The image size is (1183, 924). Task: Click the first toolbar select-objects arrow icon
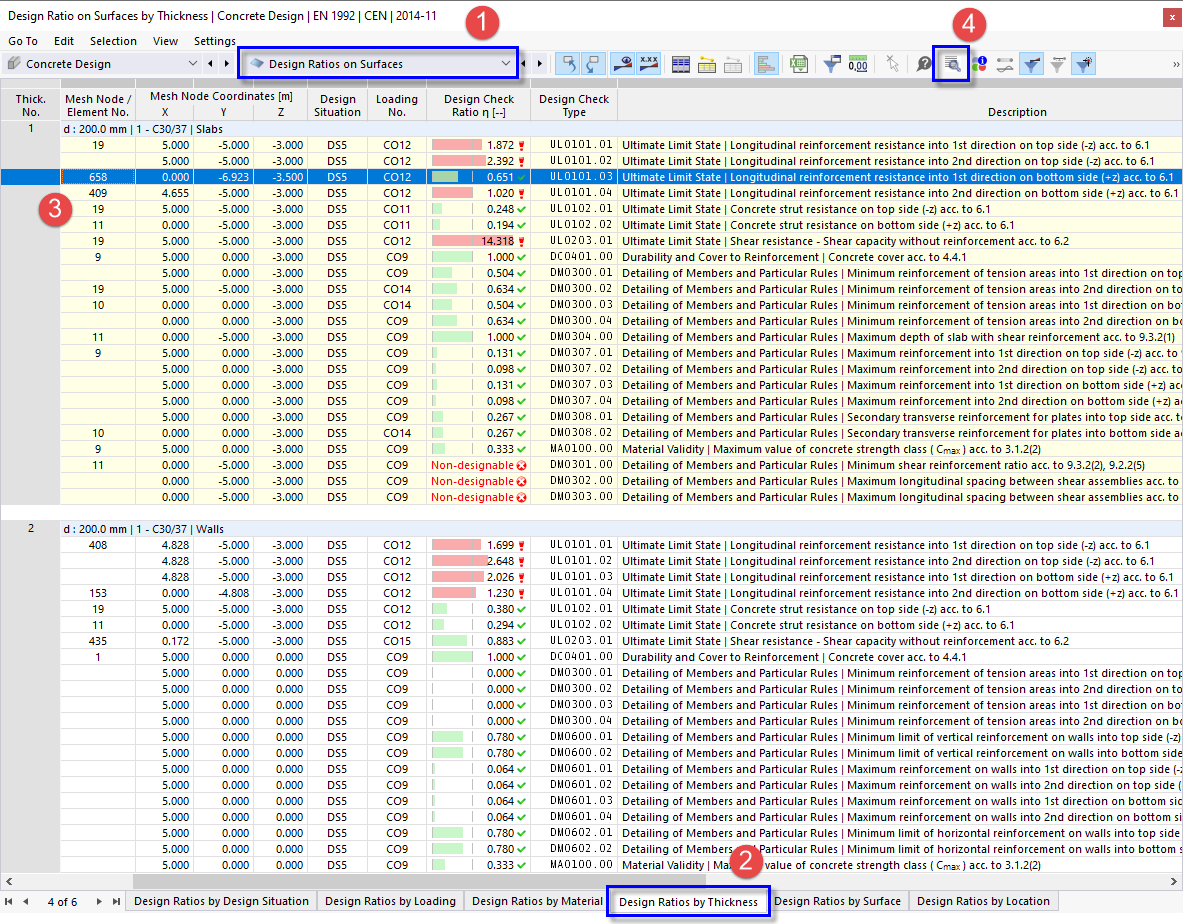click(x=569, y=64)
